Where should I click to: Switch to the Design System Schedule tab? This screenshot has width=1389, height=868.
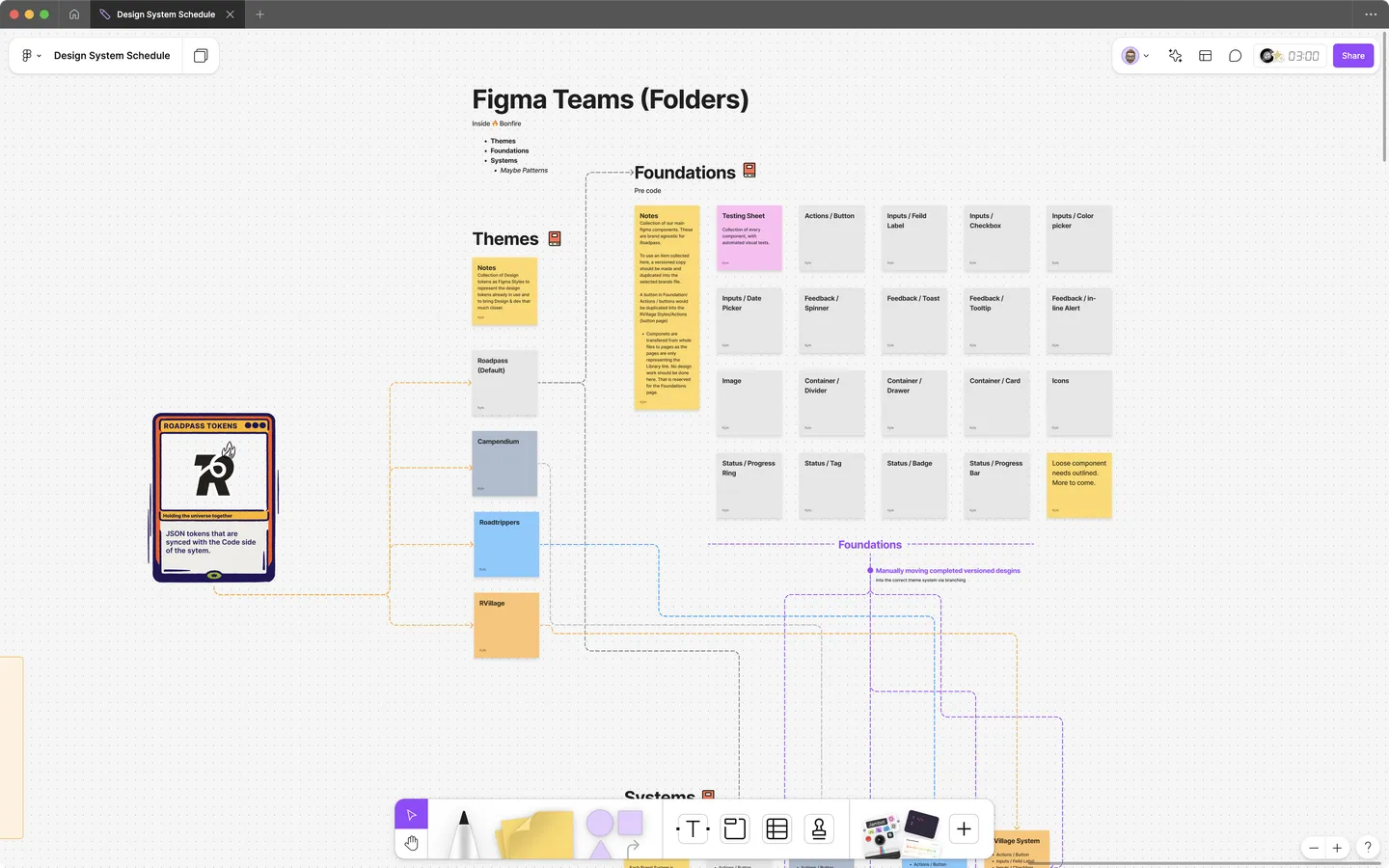coord(165,14)
